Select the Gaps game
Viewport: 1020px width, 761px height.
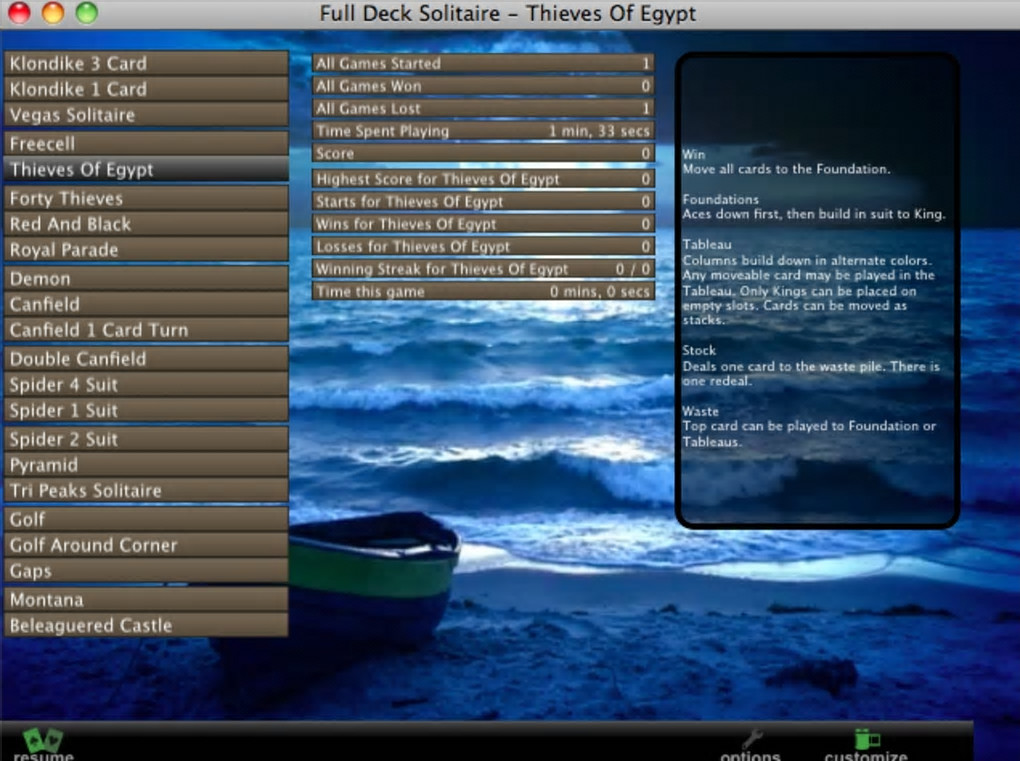tap(146, 570)
